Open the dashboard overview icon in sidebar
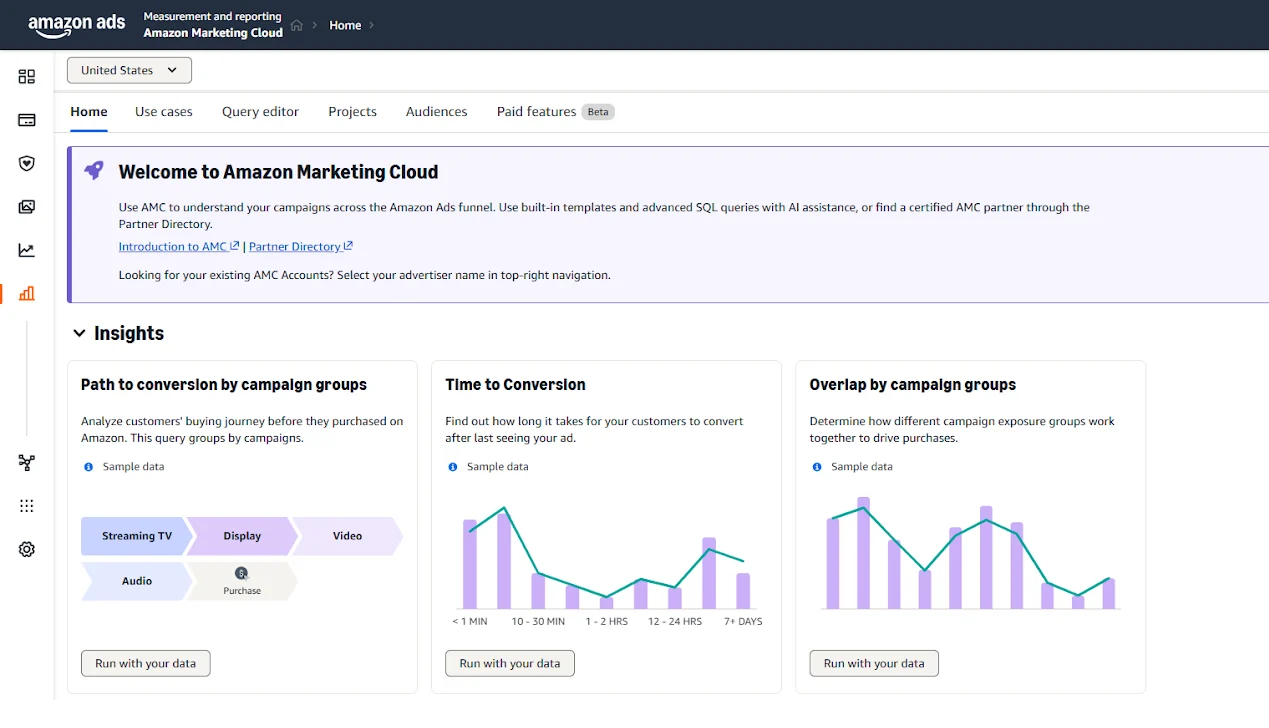 click(26, 76)
